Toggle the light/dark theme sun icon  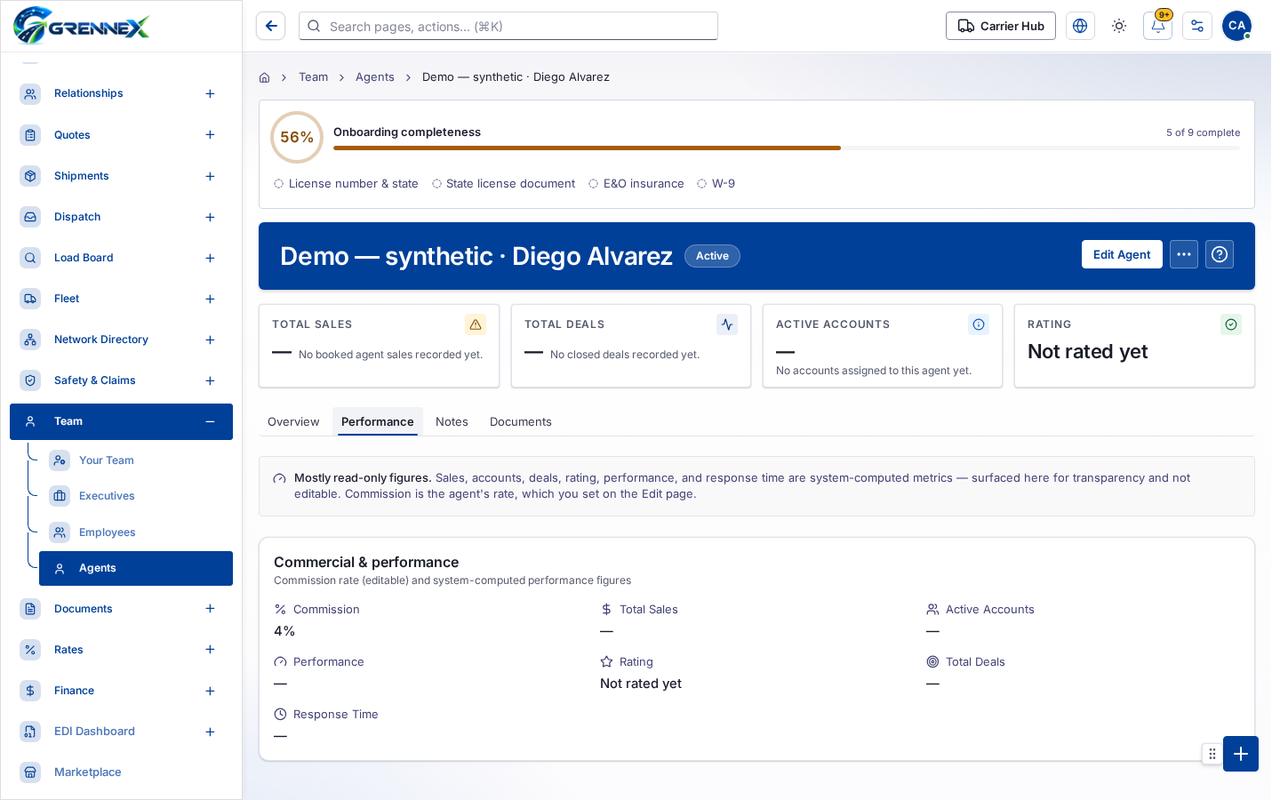[x=1119, y=26]
